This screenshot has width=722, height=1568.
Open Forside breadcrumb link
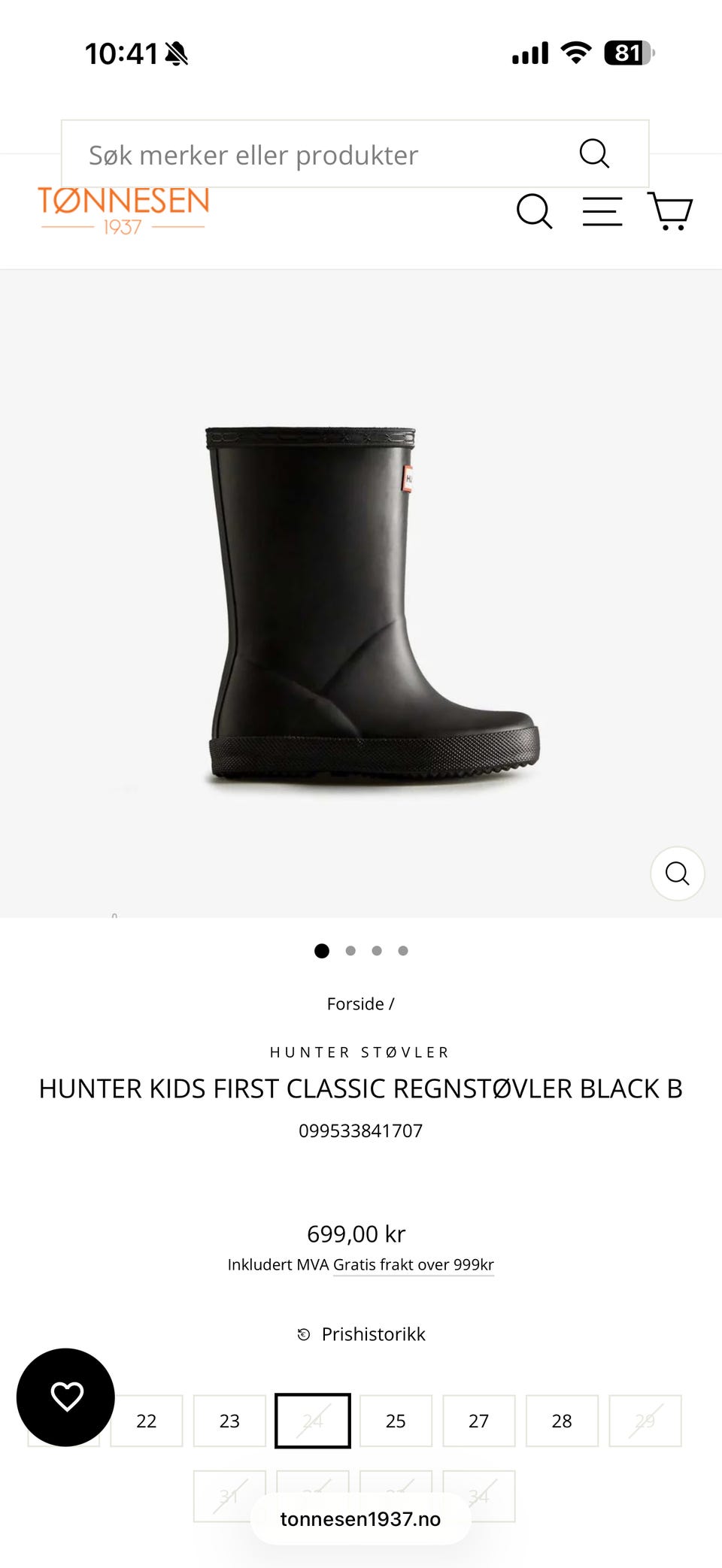coord(355,1004)
